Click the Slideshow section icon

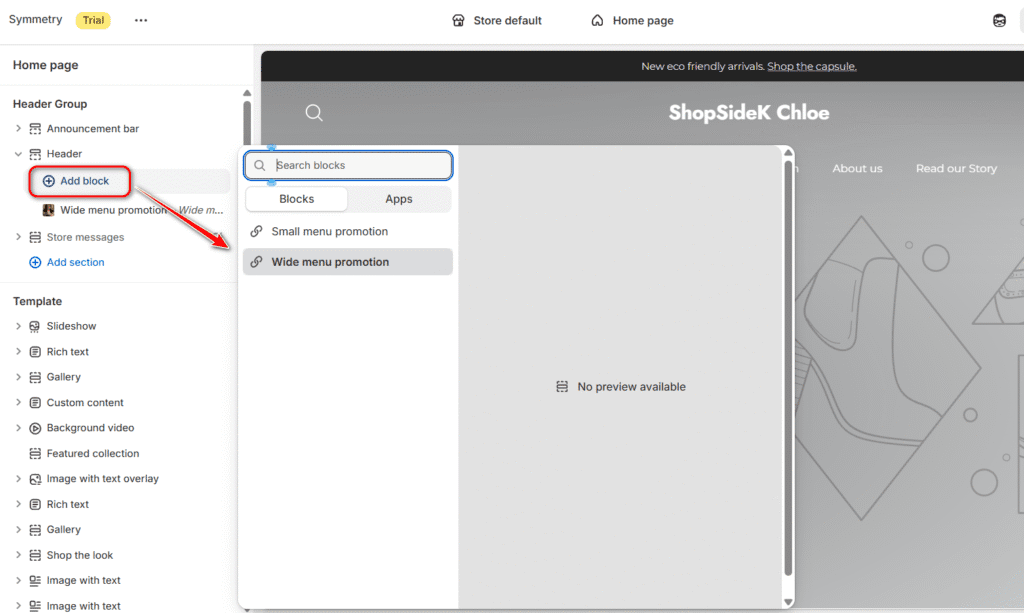[35, 326]
